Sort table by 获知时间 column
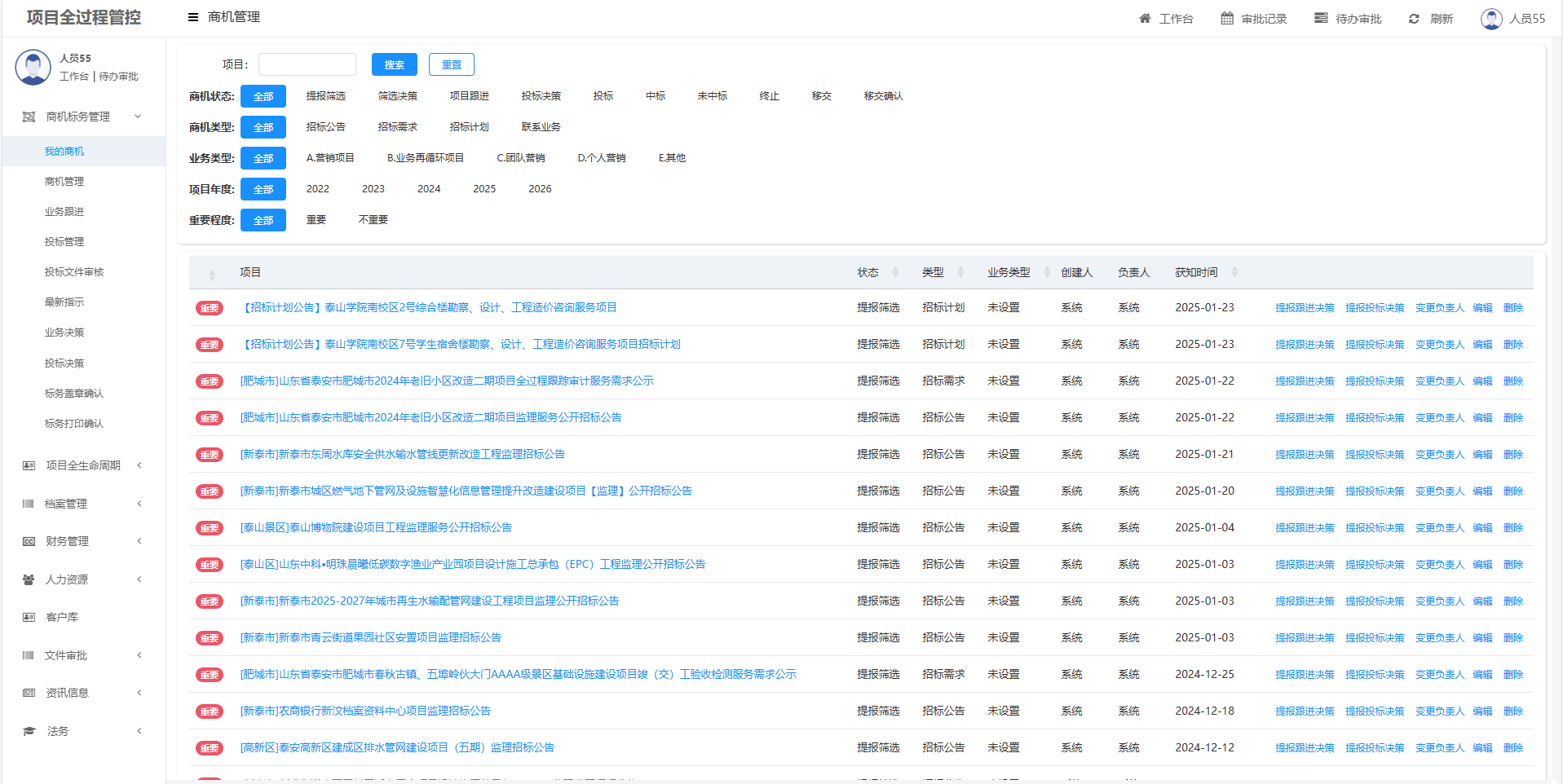This screenshot has height=784, width=1563. [1234, 272]
